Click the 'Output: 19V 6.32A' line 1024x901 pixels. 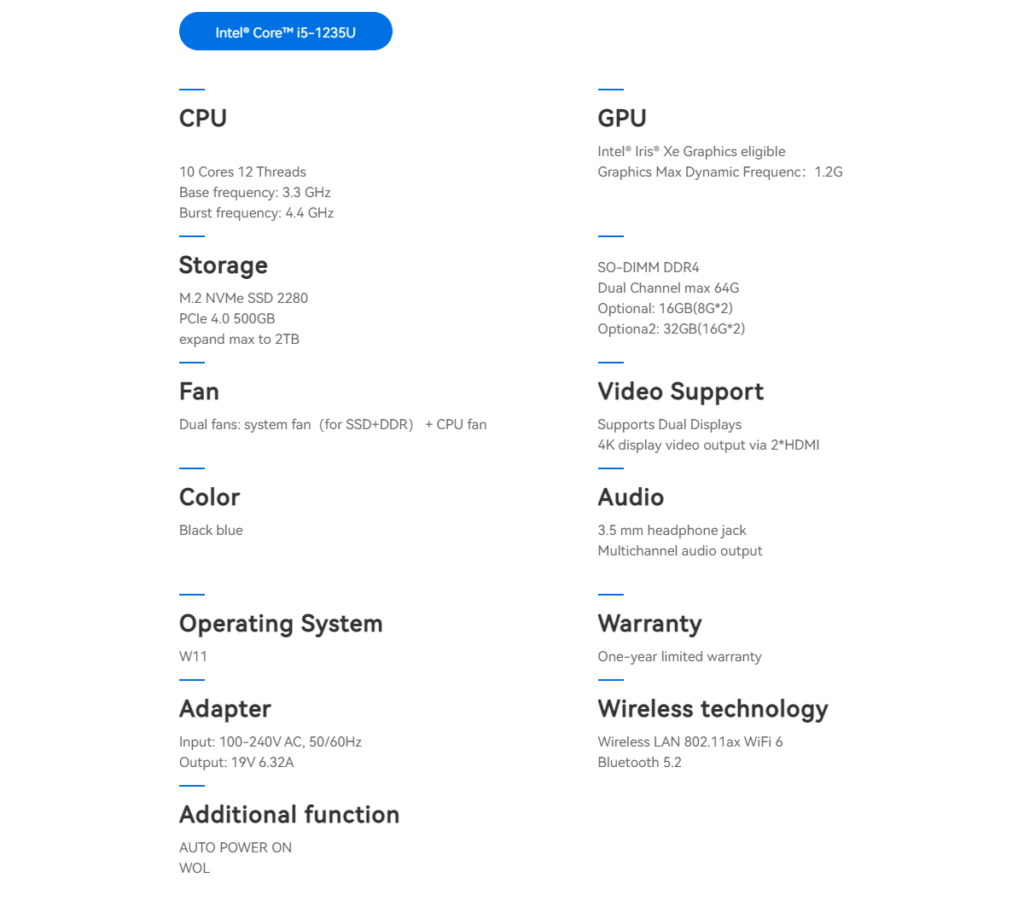[236, 762]
